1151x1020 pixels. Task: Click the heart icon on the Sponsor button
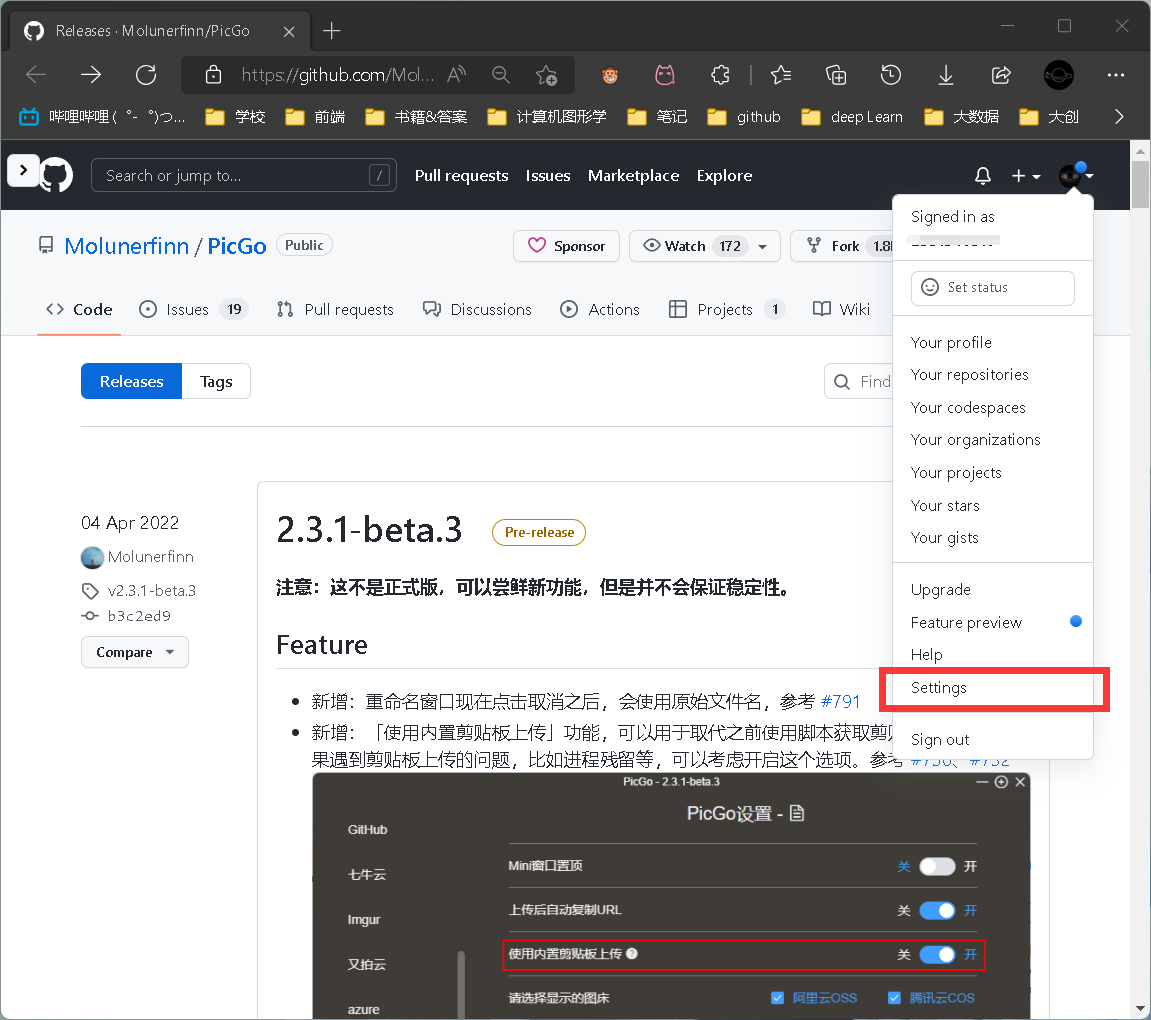click(x=538, y=245)
